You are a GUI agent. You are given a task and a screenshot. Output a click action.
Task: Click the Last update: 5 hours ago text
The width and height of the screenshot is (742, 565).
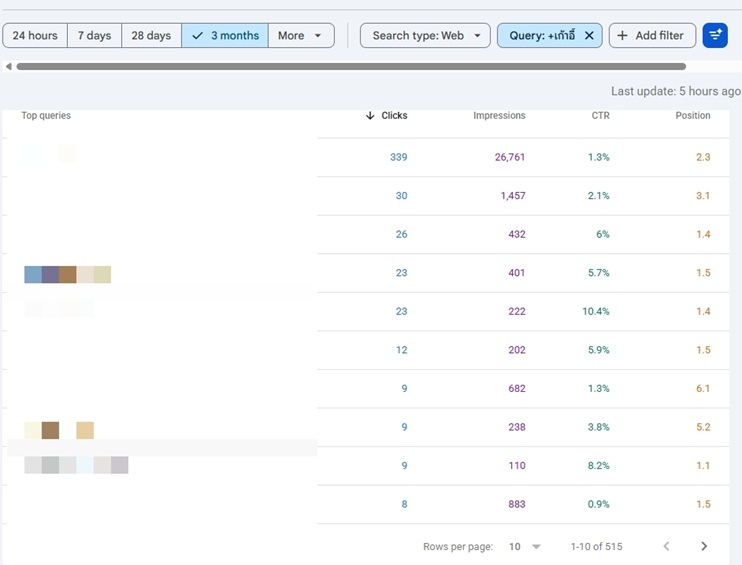[676, 91]
